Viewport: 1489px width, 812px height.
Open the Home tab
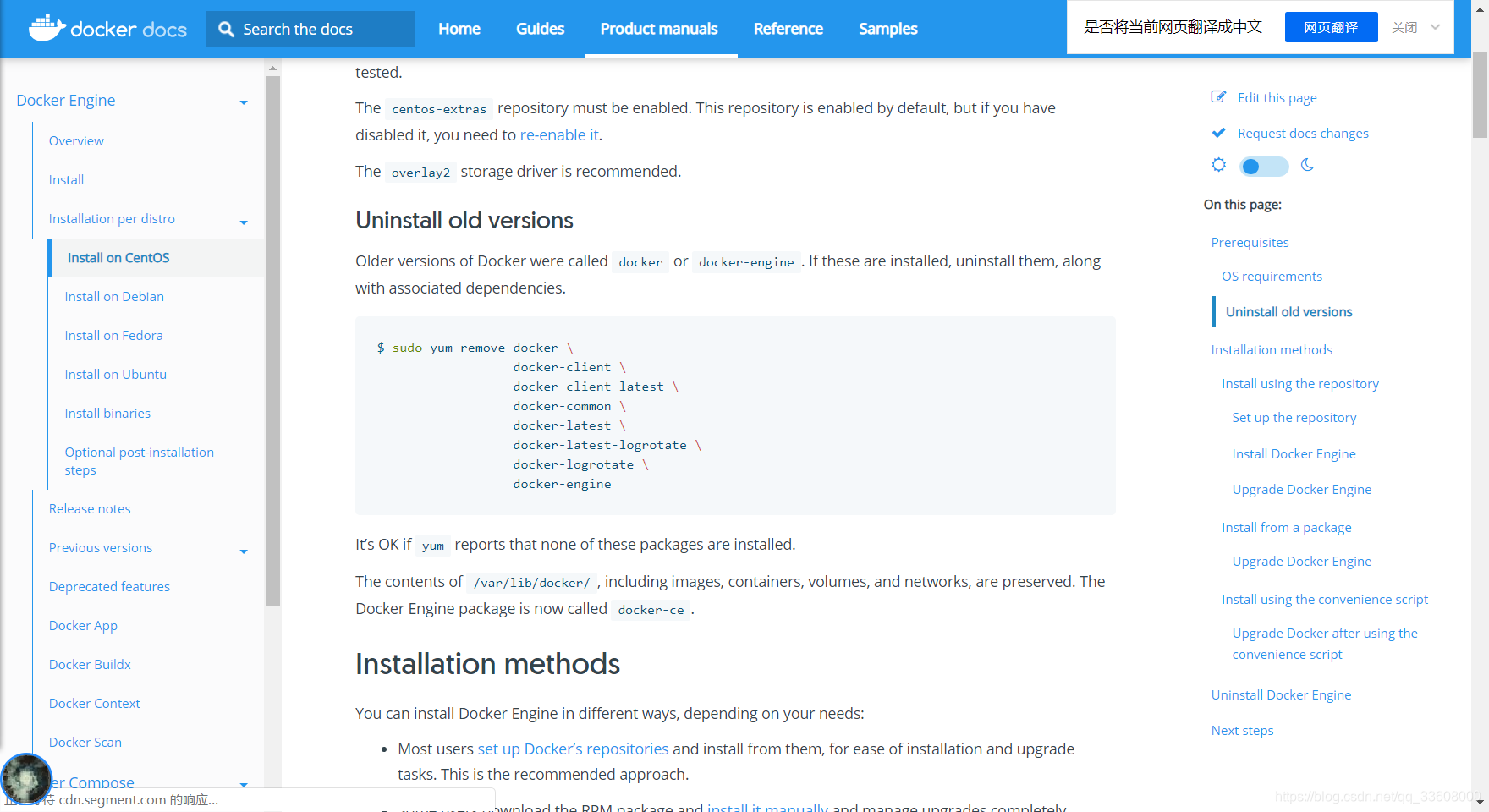click(459, 29)
